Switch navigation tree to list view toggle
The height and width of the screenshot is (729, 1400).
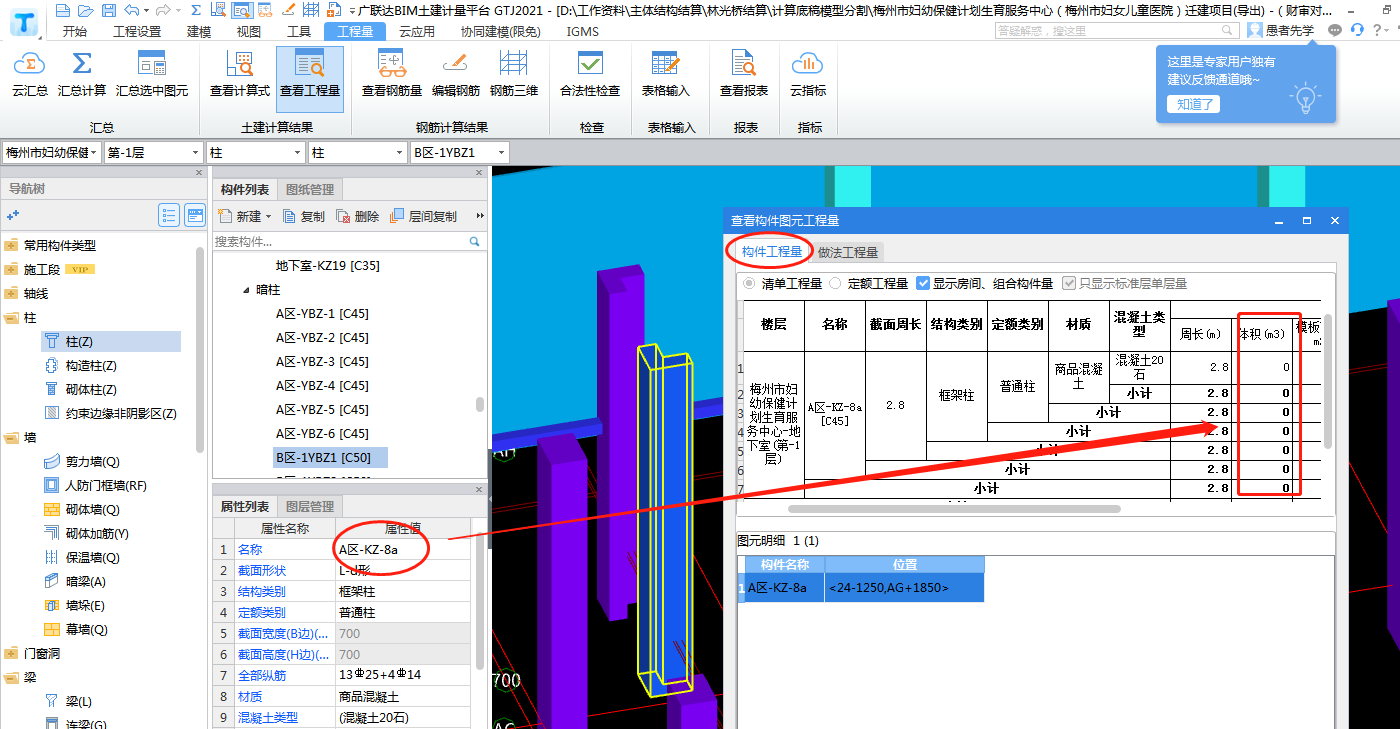coord(169,215)
